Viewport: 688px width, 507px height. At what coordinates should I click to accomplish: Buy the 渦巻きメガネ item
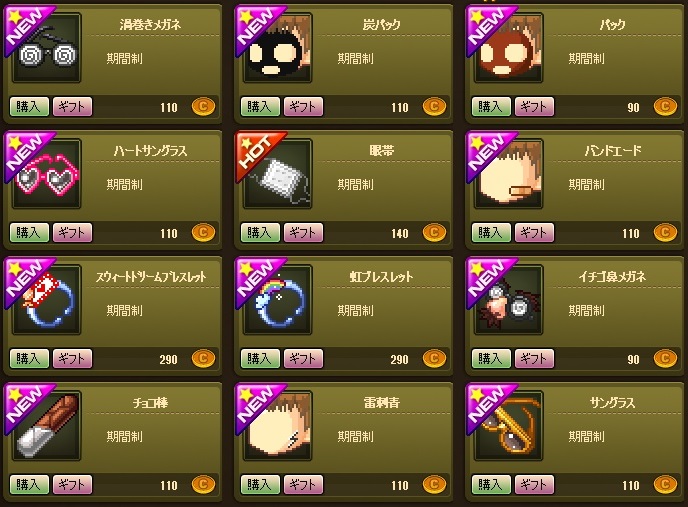coord(29,107)
